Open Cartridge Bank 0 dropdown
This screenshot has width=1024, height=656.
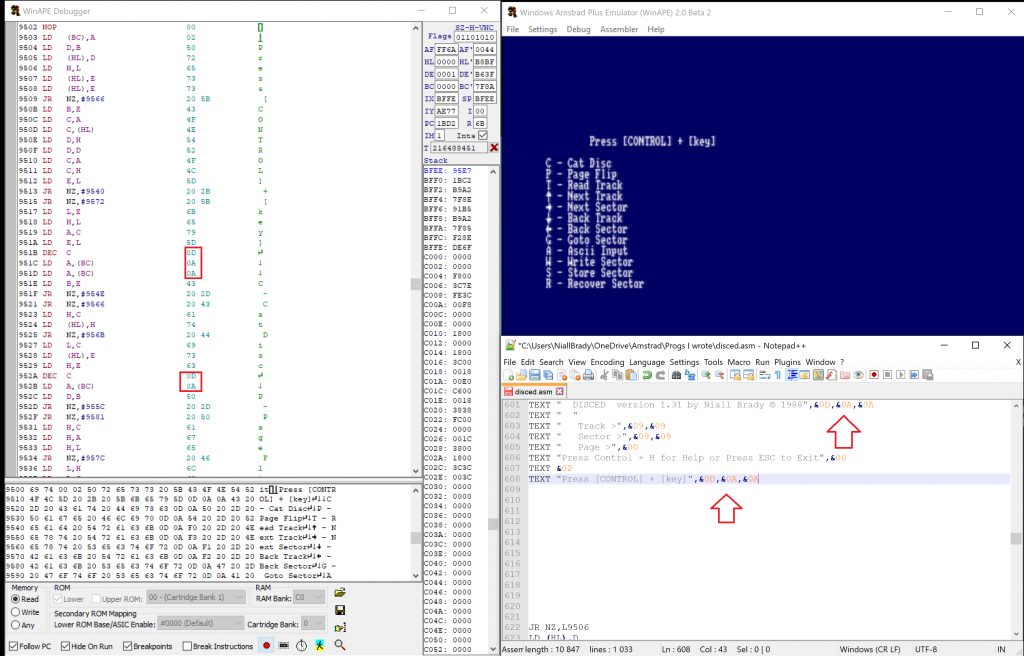click(x=313, y=623)
